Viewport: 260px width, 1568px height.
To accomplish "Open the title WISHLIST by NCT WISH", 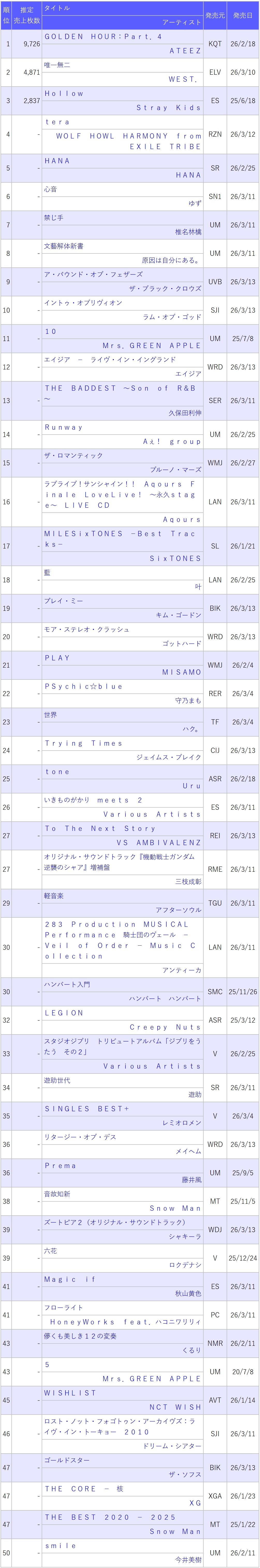I will 70,1393.
